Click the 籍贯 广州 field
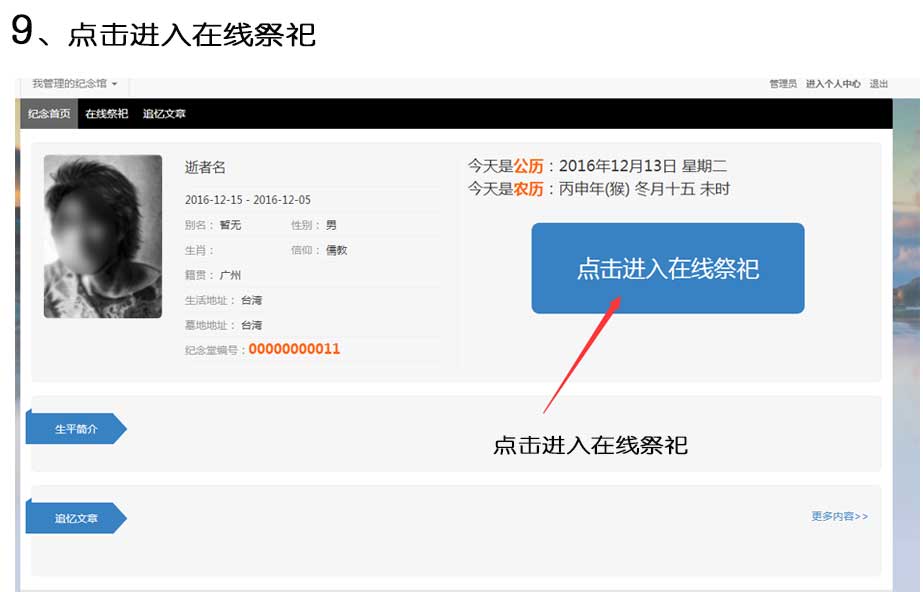The height and width of the screenshot is (592, 923). pos(213,275)
